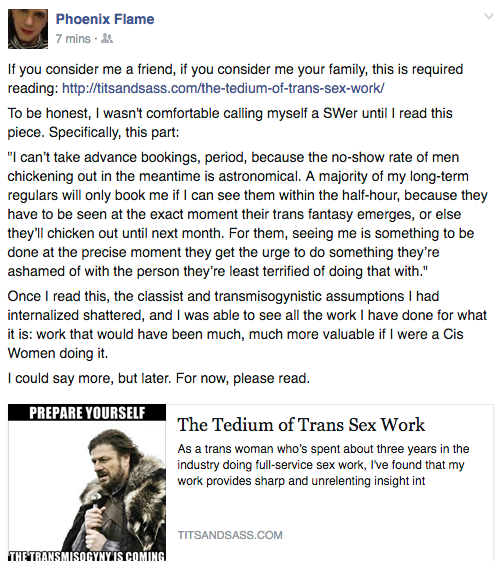
Task: Click the PREPARE YOURSELF caption on the meme
Action: pyautogui.click(x=87, y=413)
